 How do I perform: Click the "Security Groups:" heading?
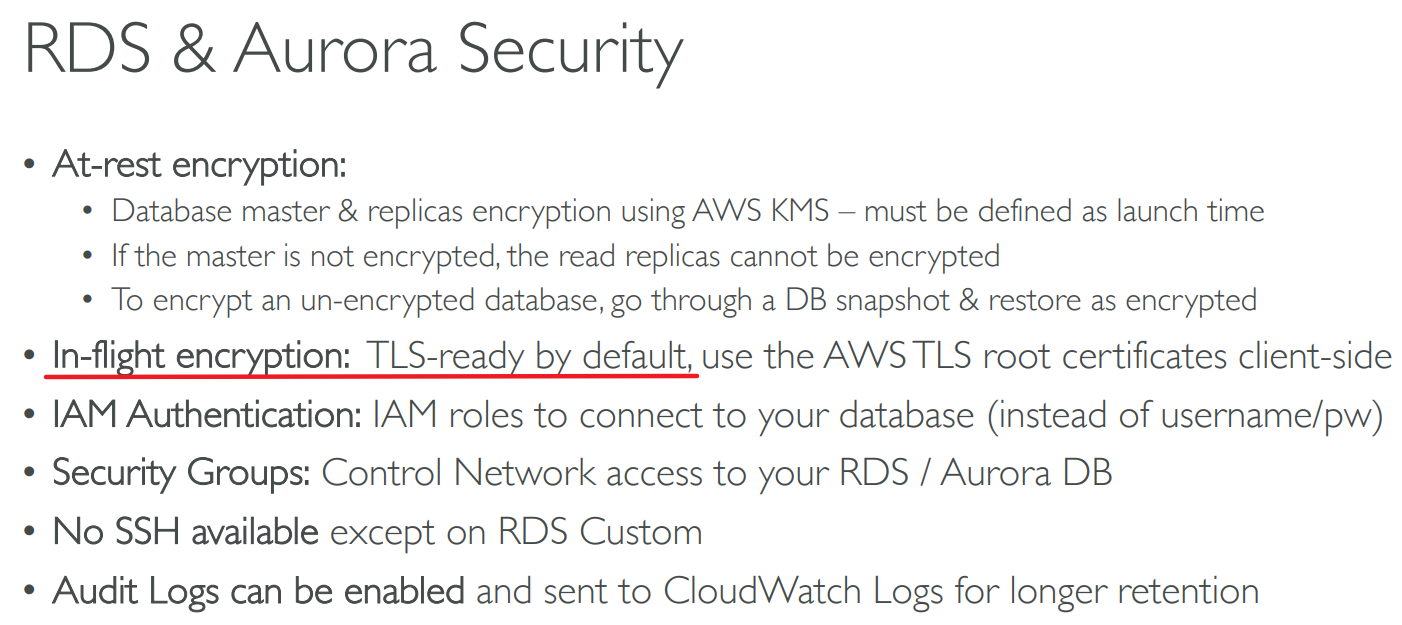181,472
